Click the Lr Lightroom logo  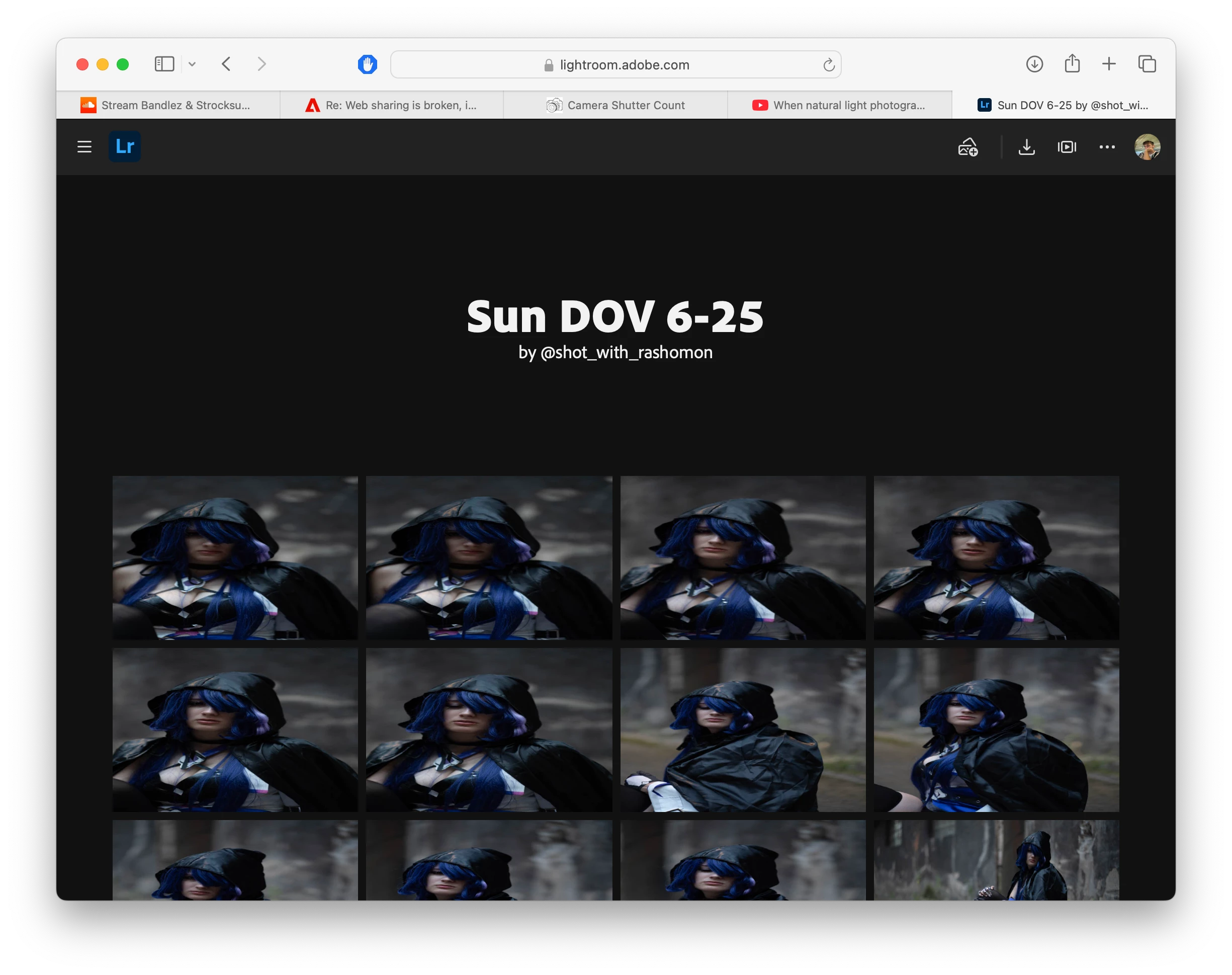124,147
